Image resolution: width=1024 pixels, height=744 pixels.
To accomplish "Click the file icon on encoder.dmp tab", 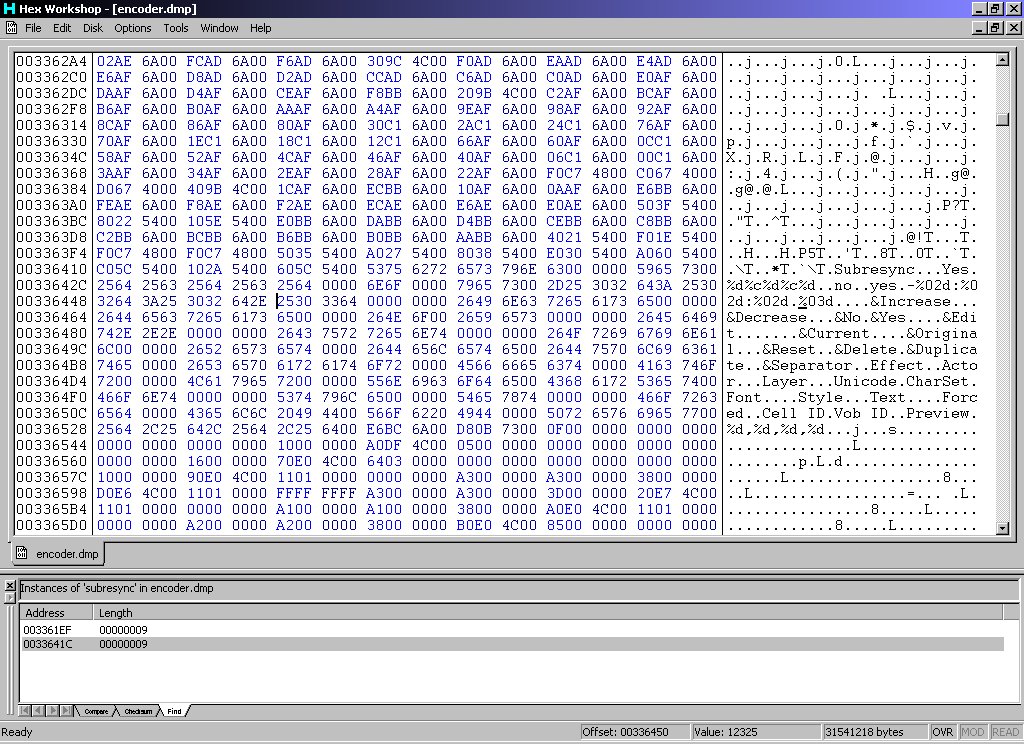I will [x=22, y=553].
